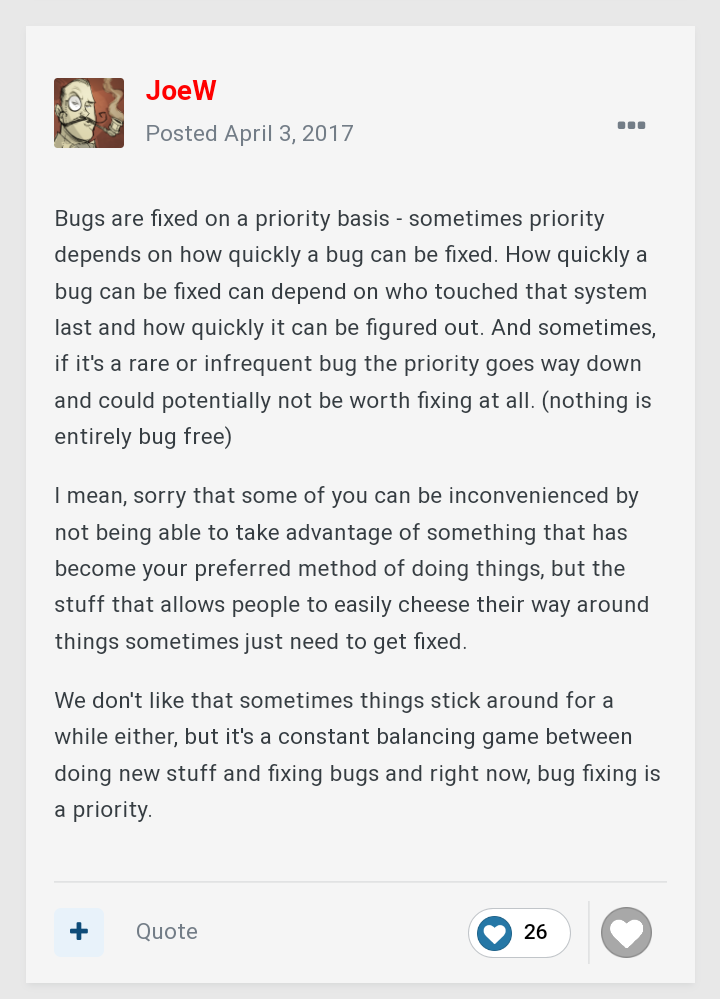Image resolution: width=720 pixels, height=999 pixels.
Task: Open JoeW's profile from the username
Action: click(x=181, y=91)
